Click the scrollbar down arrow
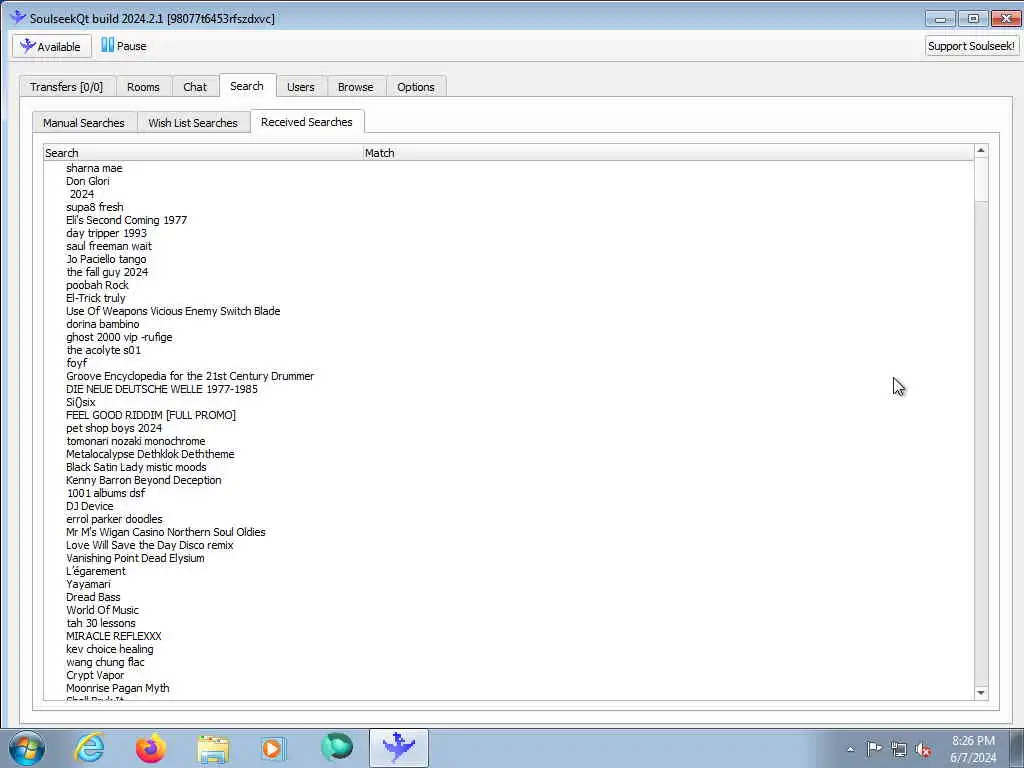 pos(980,693)
